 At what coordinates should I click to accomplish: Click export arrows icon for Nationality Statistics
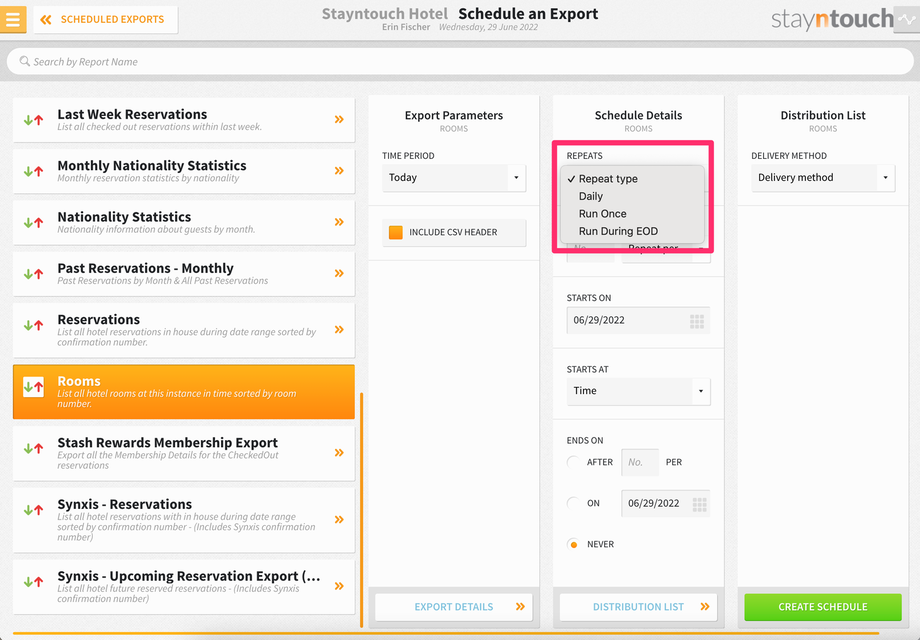[33, 223]
